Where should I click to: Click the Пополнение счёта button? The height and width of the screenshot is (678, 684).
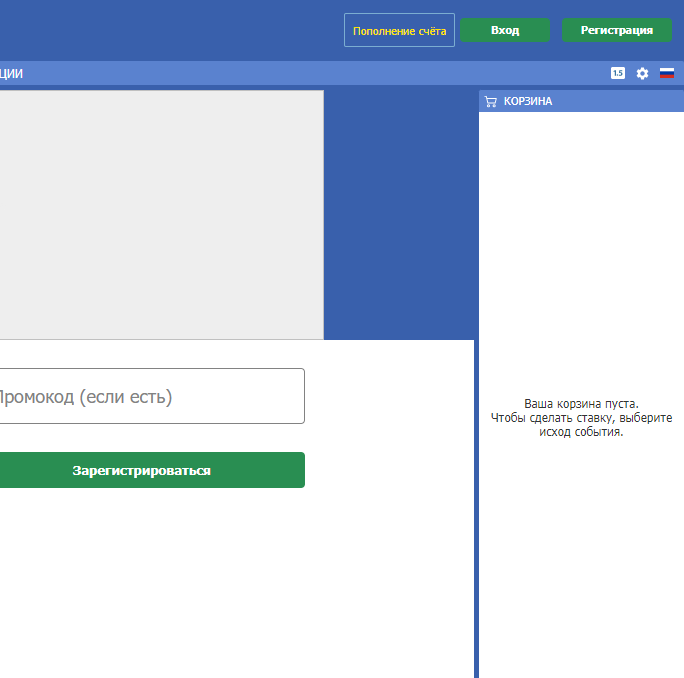[399, 30]
